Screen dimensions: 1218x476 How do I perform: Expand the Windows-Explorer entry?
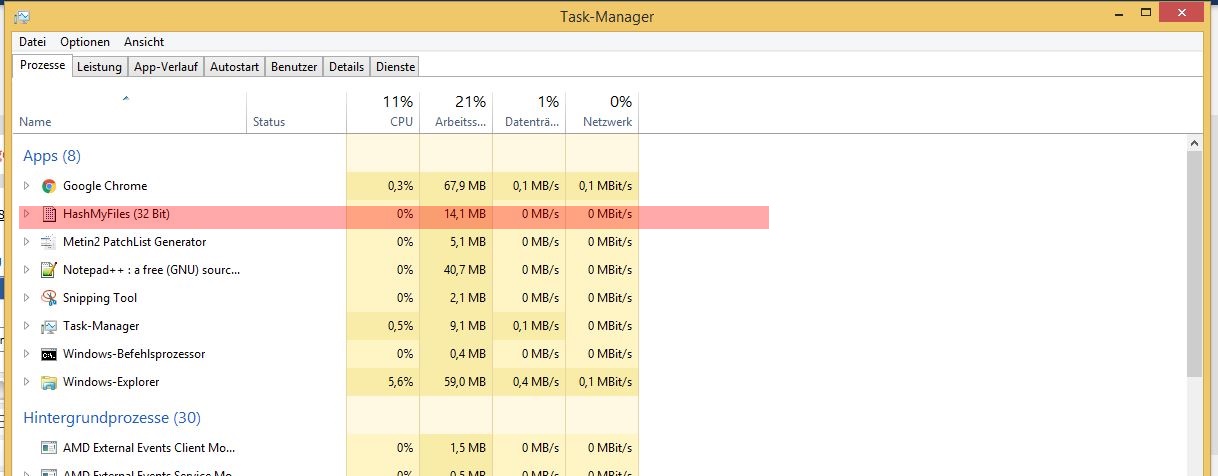27,382
